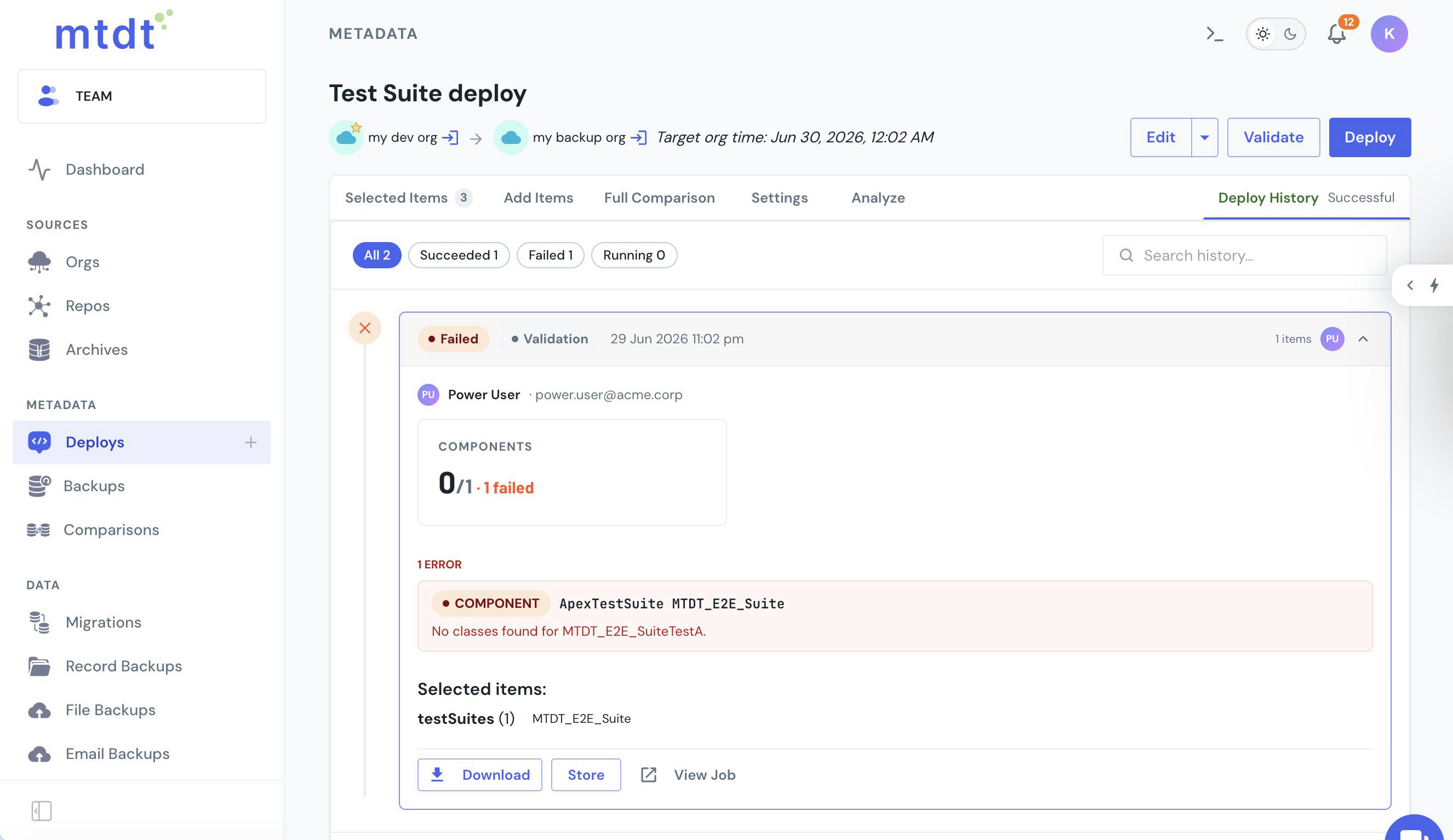Click the Validate button
Image resolution: width=1453 pixels, height=840 pixels.
pos(1273,137)
